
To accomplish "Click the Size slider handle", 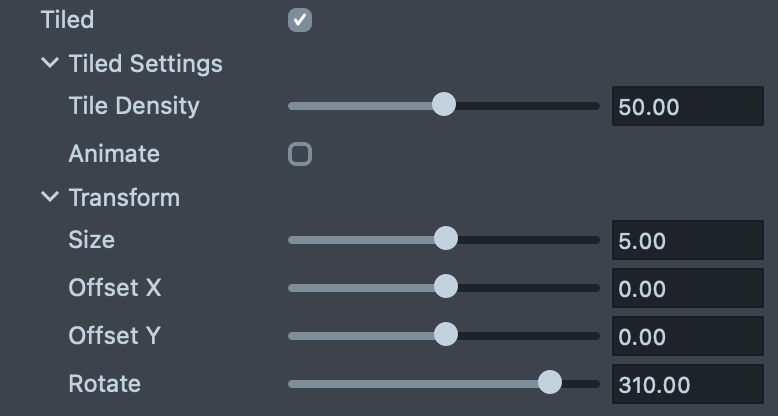I will (x=446, y=239).
